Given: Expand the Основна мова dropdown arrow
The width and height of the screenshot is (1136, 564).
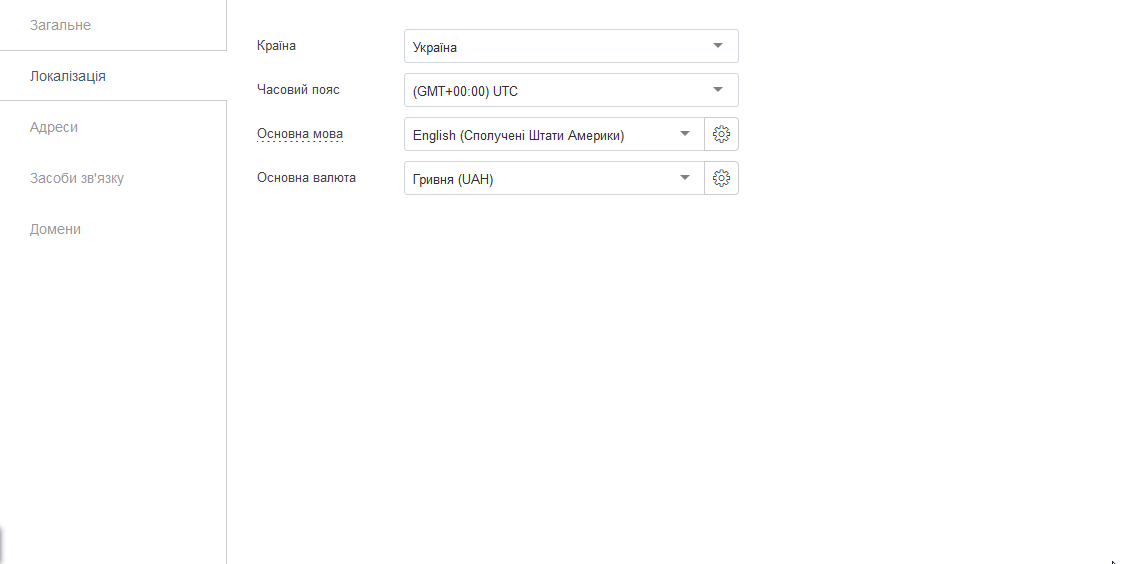Looking at the screenshot, I should tap(684, 134).
